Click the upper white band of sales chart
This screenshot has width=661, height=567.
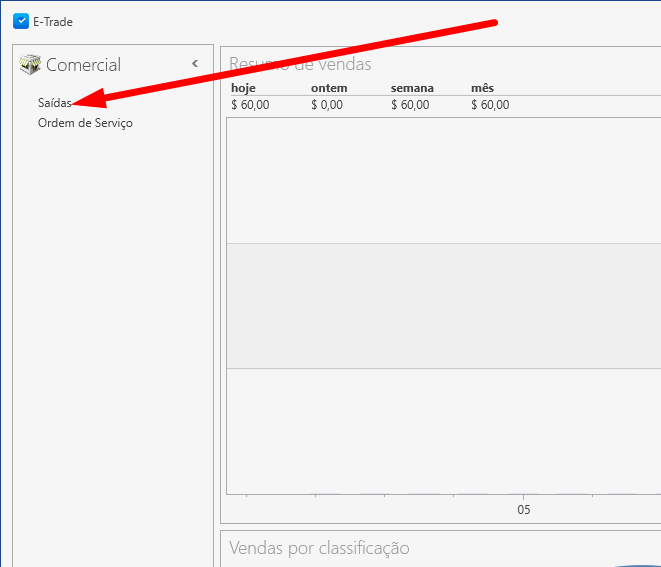click(443, 180)
